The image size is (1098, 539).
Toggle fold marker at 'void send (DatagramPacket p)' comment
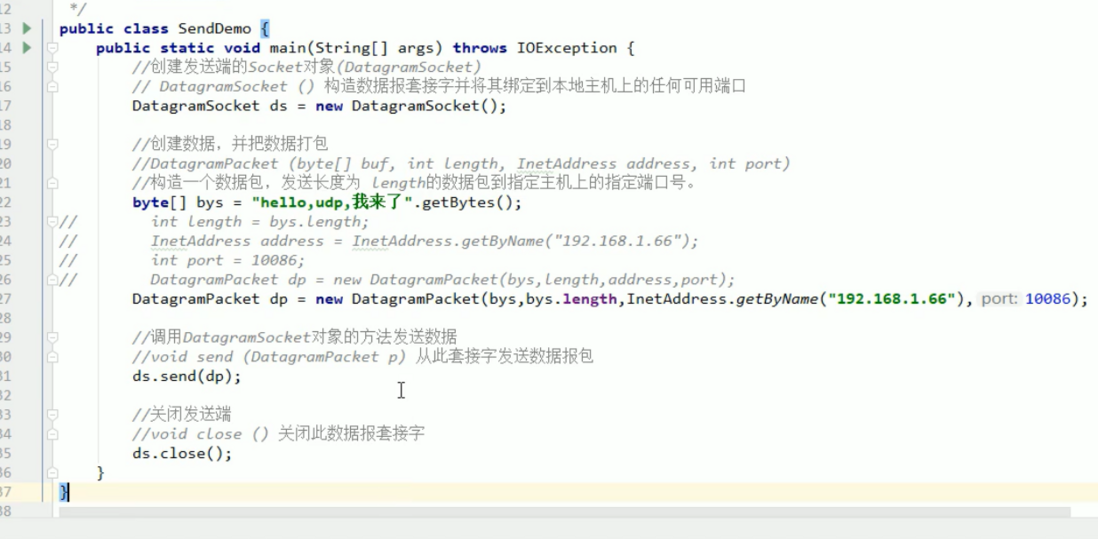[53, 357]
